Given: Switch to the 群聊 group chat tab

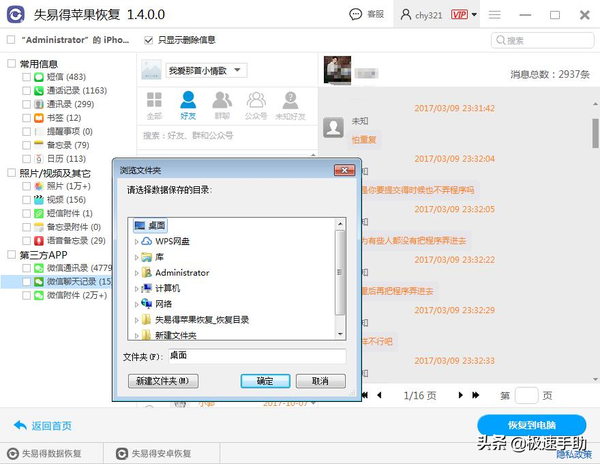Looking at the screenshot, I should (222, 106).
